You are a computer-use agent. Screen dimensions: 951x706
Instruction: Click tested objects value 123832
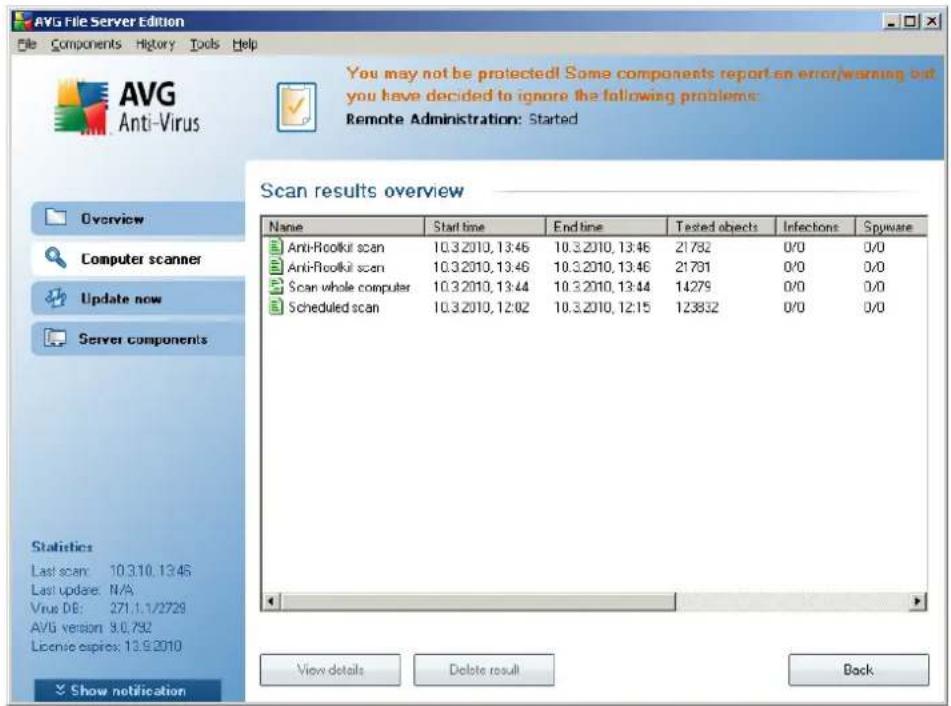point(697,307)
